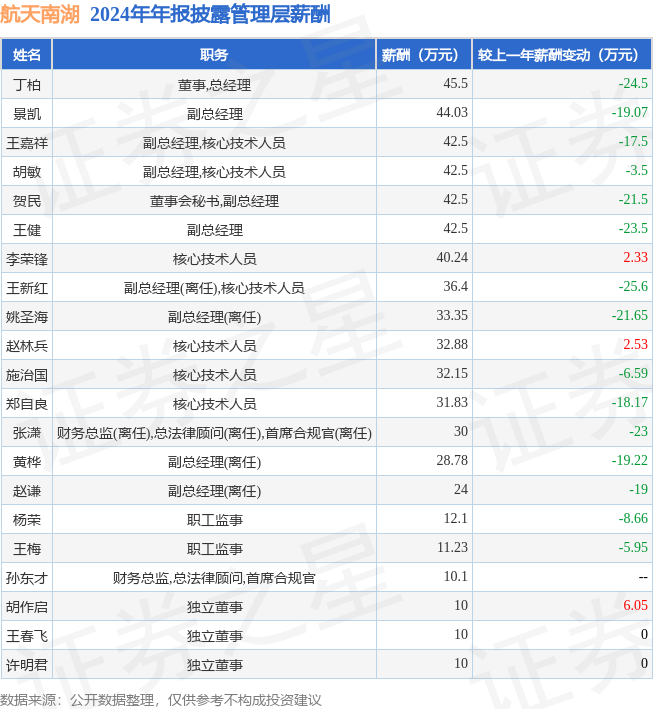Click the salary value 36.4
This screenshot has width=653, height=709.
(x=455, y=286)
